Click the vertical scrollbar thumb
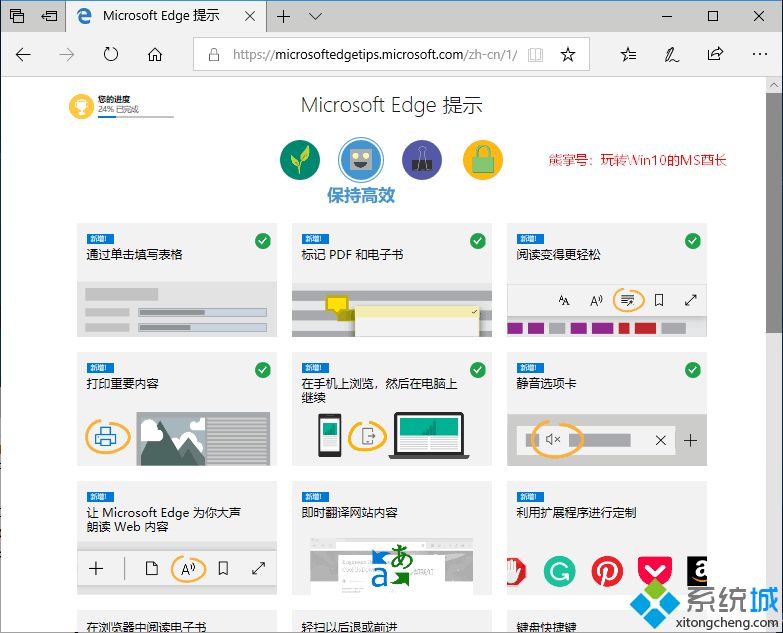This screenshot has height=633, width=783. point(774,212)
